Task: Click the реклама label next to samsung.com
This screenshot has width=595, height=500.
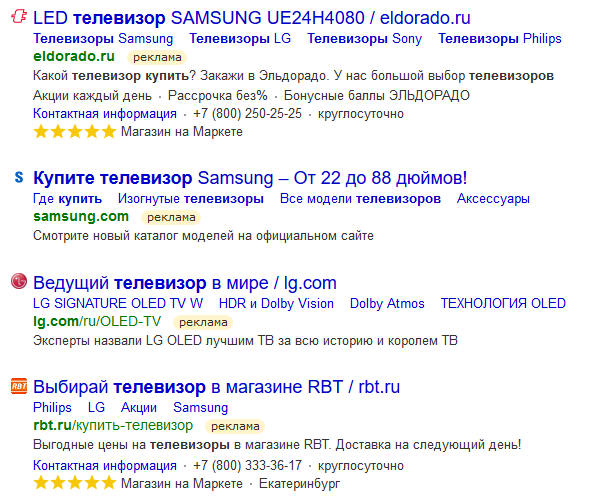Action: coord(171,217)
